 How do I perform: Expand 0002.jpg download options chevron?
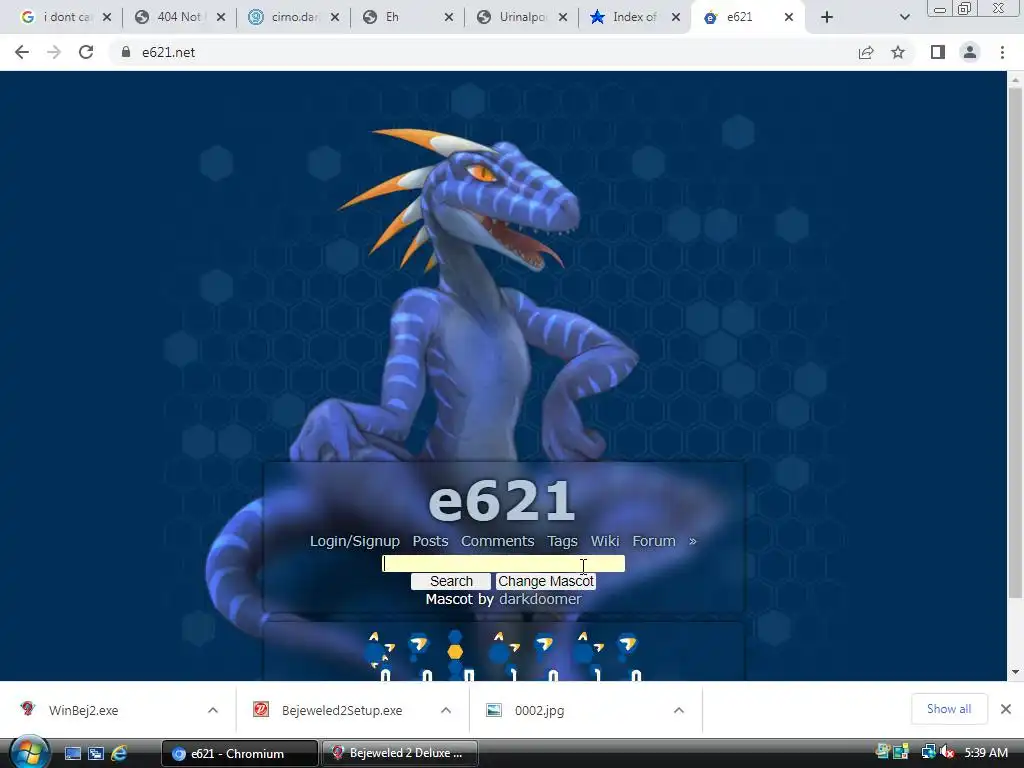click(x=679, y=710)
